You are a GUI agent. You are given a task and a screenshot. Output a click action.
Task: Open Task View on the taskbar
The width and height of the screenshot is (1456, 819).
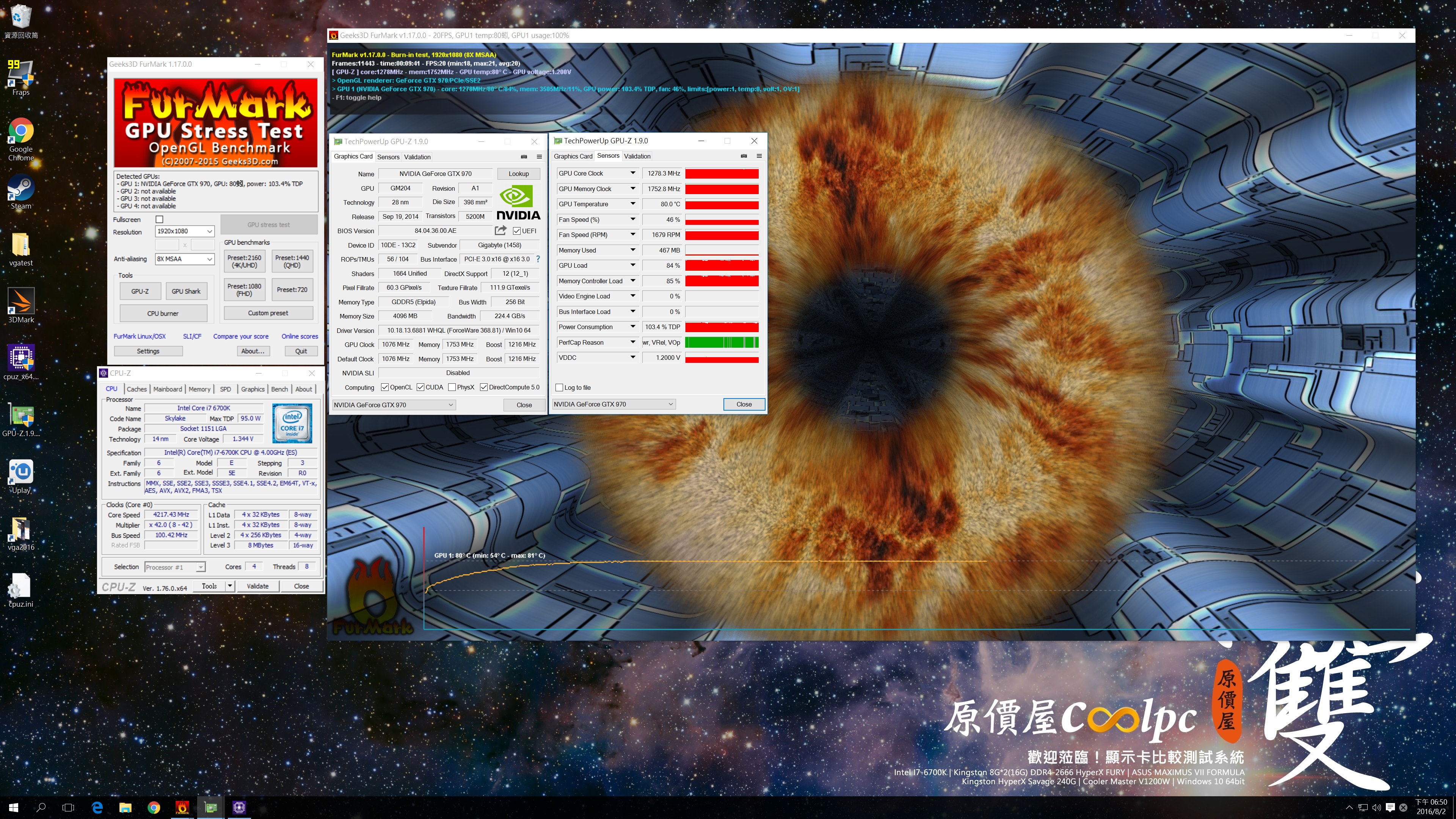[x=68, y=808]
